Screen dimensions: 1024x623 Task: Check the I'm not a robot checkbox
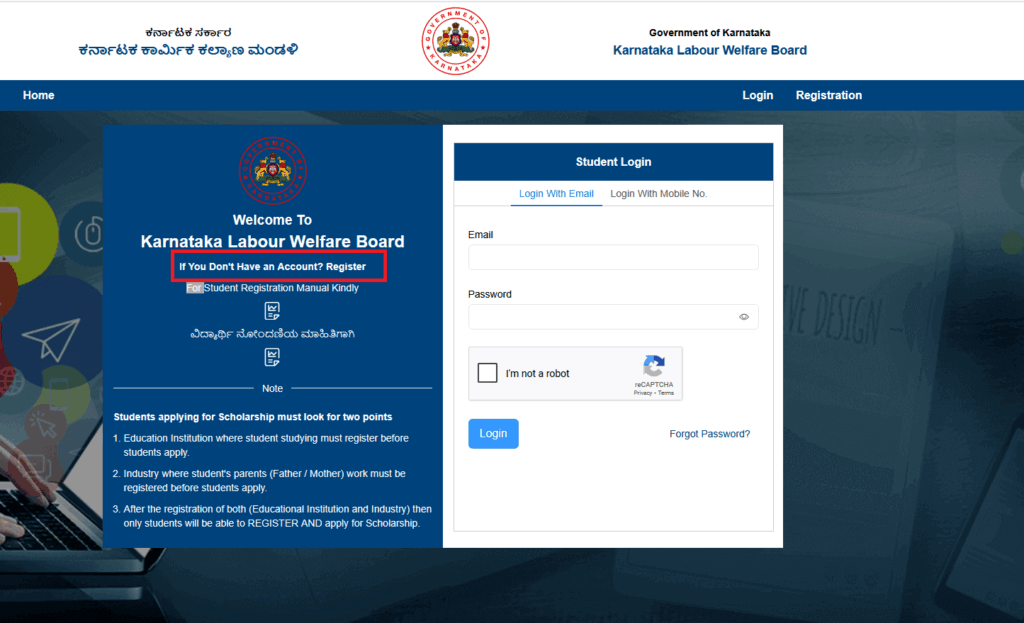(487, 373)
